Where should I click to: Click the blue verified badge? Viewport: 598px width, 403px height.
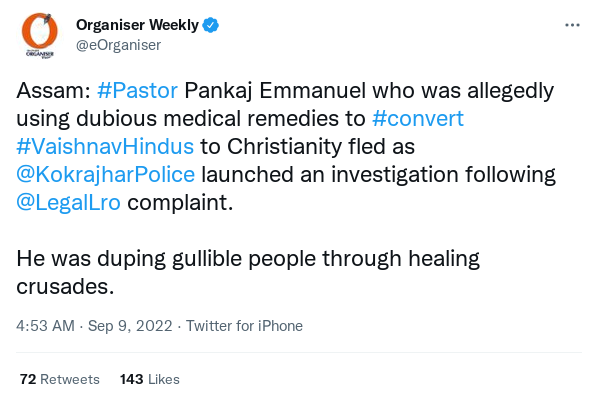[211, 25]
